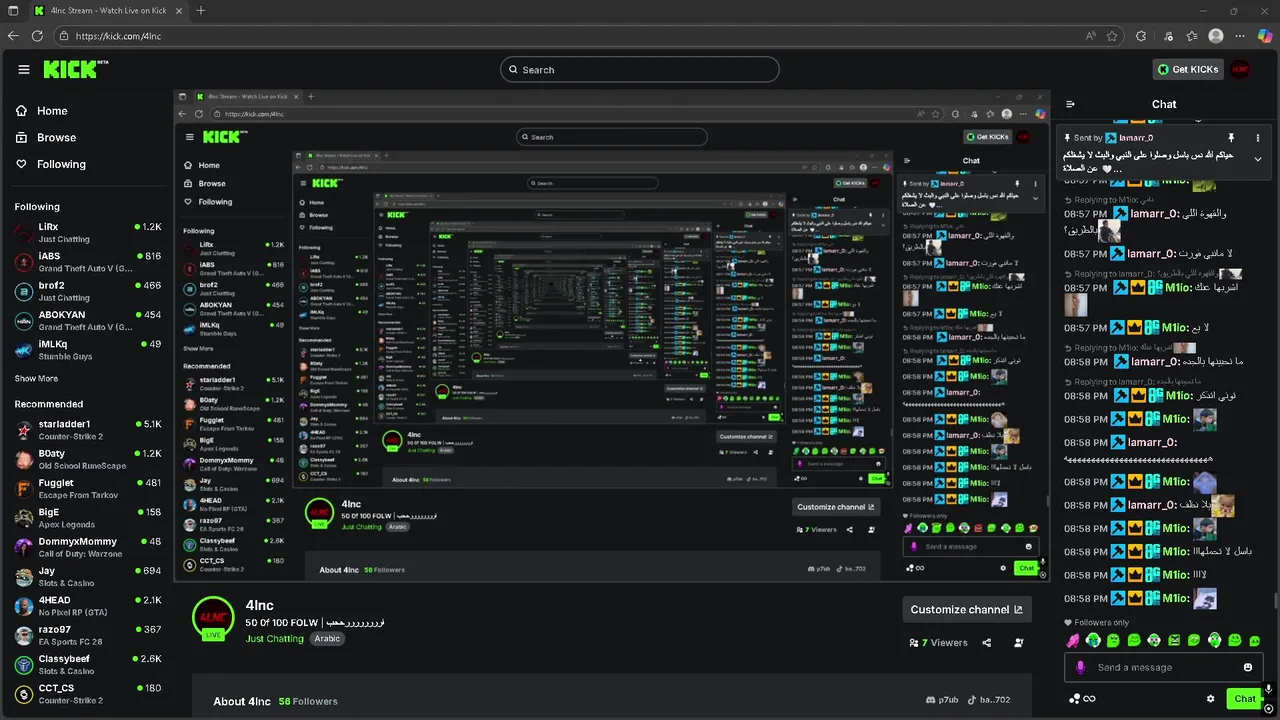Screen dimensions: 1280x720
Task: Open a new browser tab with plus icon
Action: [x=201, y=11]
